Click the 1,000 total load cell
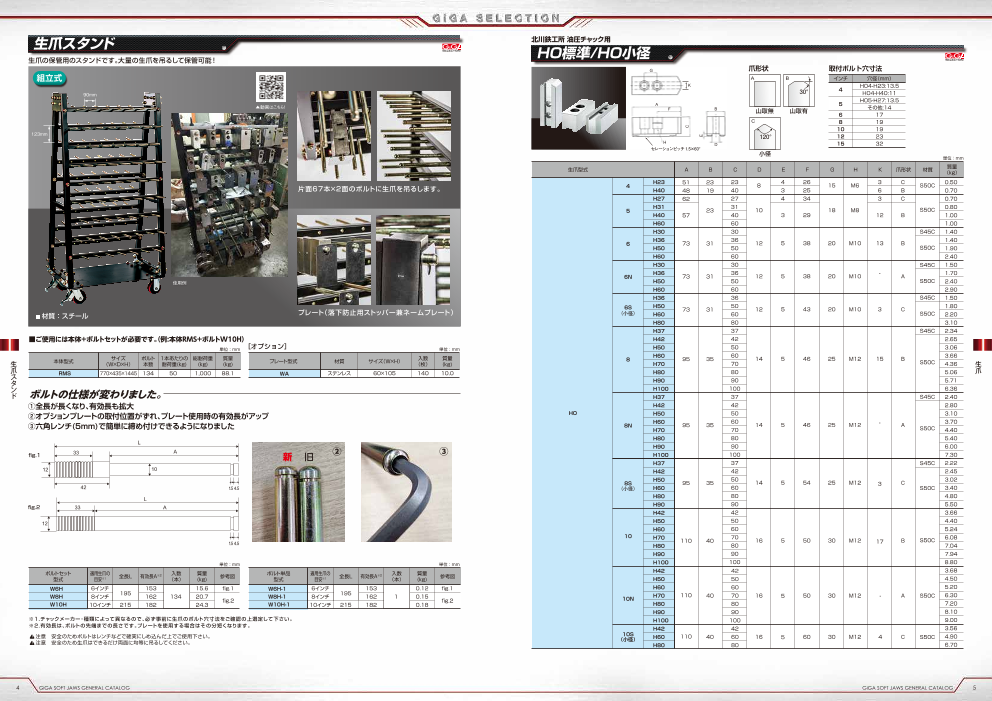The image size is (992, 701). pos(203,373)
